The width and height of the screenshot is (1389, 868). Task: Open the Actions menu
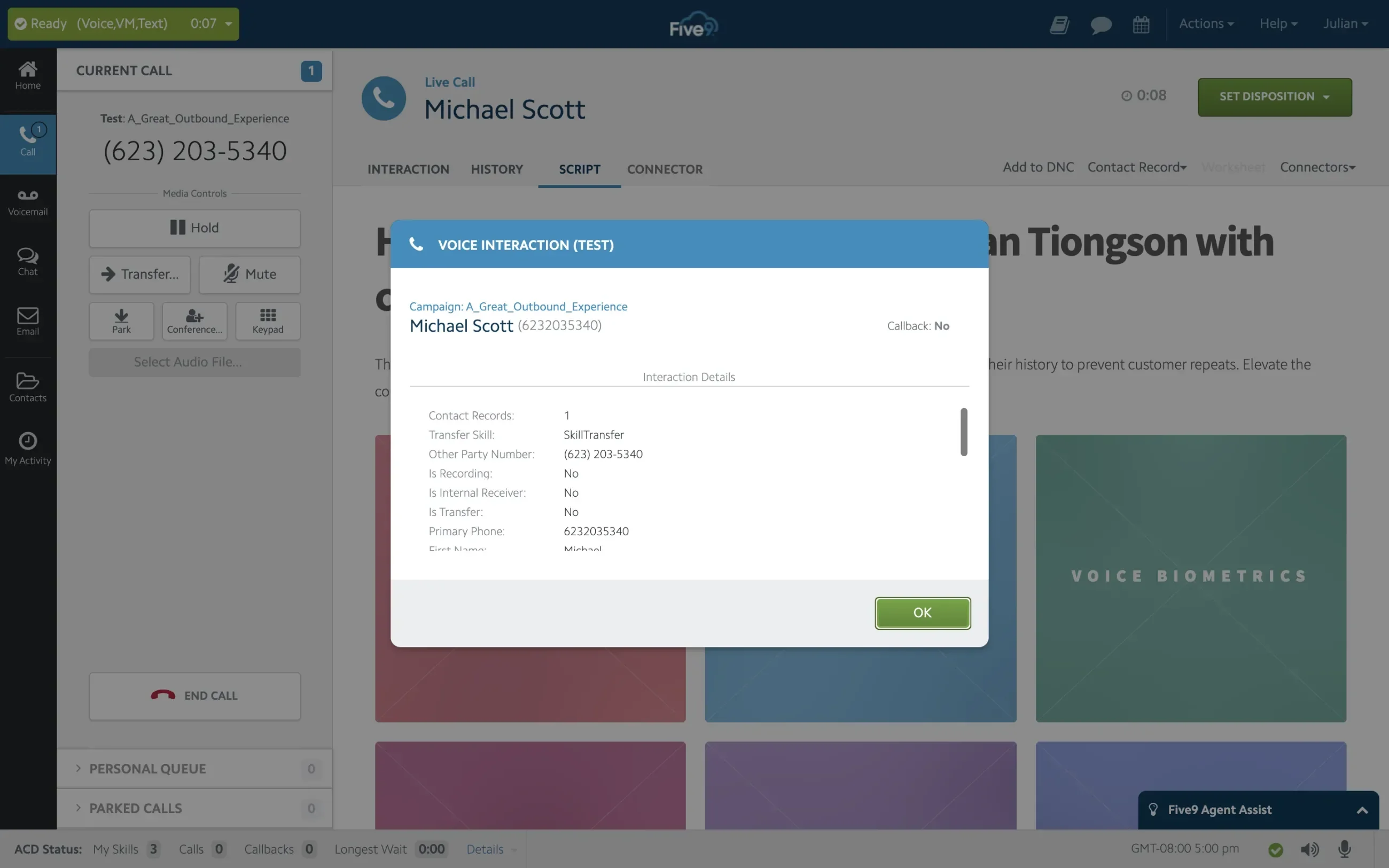1205,24
